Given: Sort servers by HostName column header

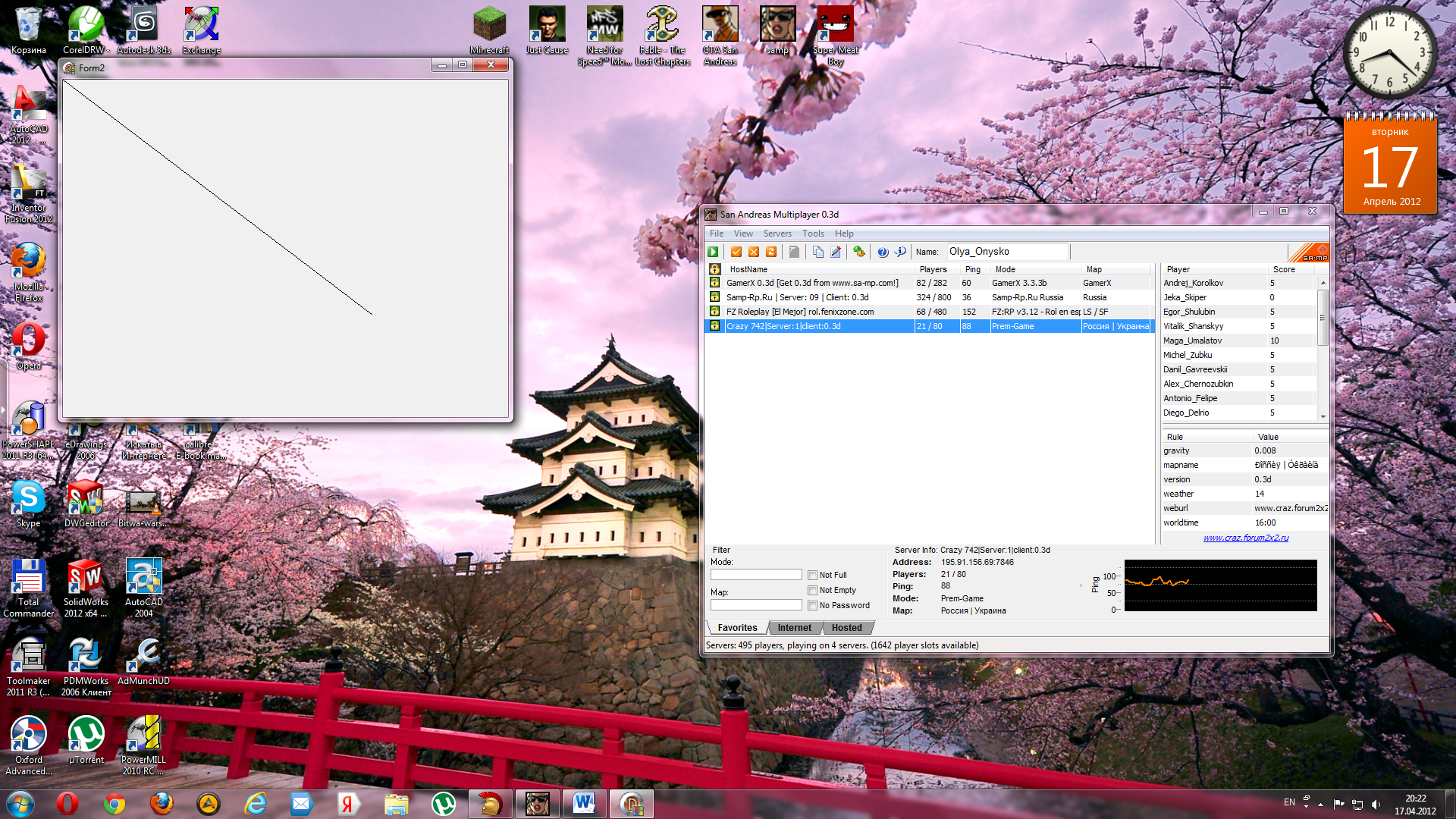Looking at the screenshot, I should [820, 269].
